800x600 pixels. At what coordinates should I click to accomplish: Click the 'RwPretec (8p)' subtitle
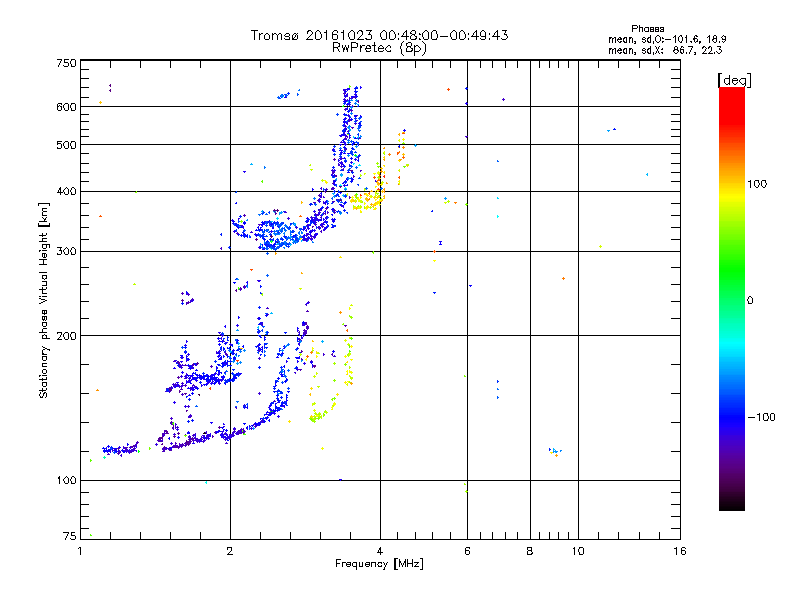[x=379, y=48]
